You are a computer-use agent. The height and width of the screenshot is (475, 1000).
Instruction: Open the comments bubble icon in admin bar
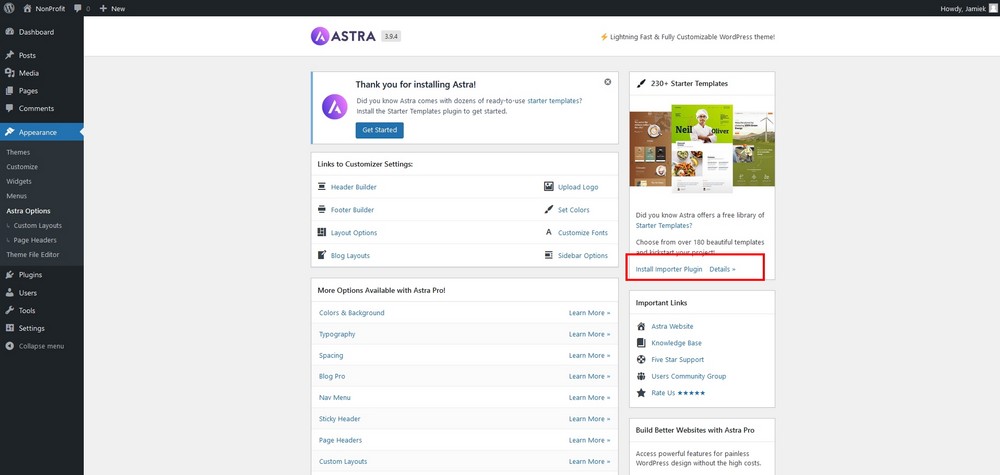(77, 8)
